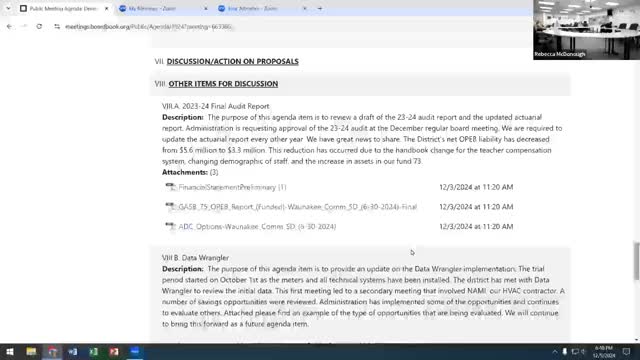Collapse OTHER ITEMS FOR DISCUSSION section

coord(223,84)
